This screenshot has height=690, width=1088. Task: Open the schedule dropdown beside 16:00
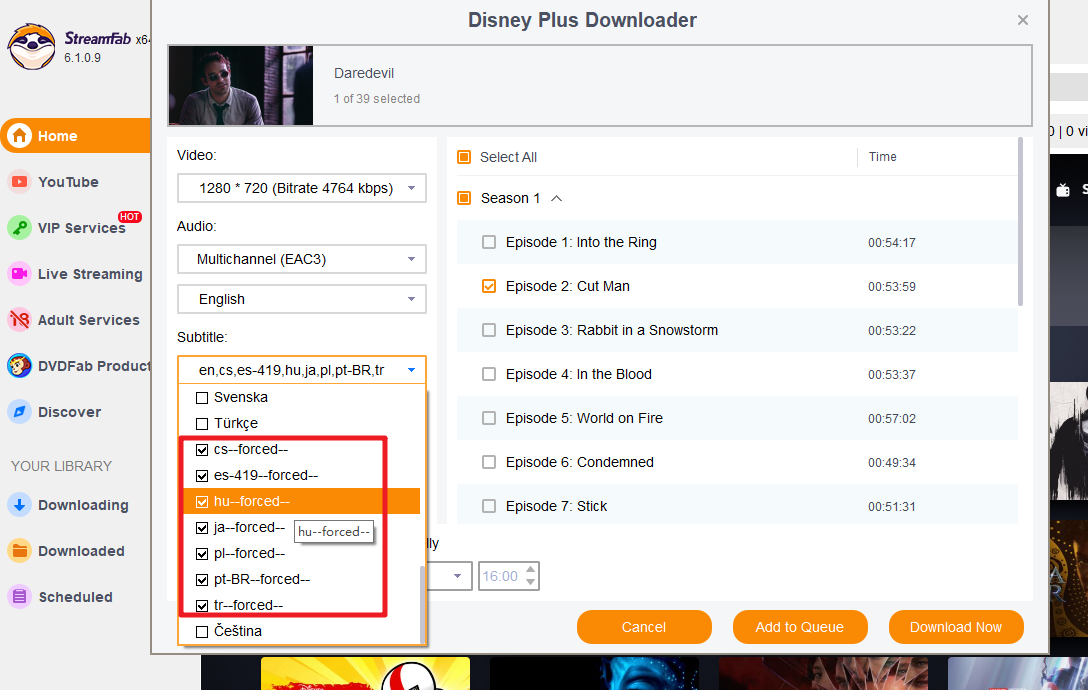click(x=457, y=576)
